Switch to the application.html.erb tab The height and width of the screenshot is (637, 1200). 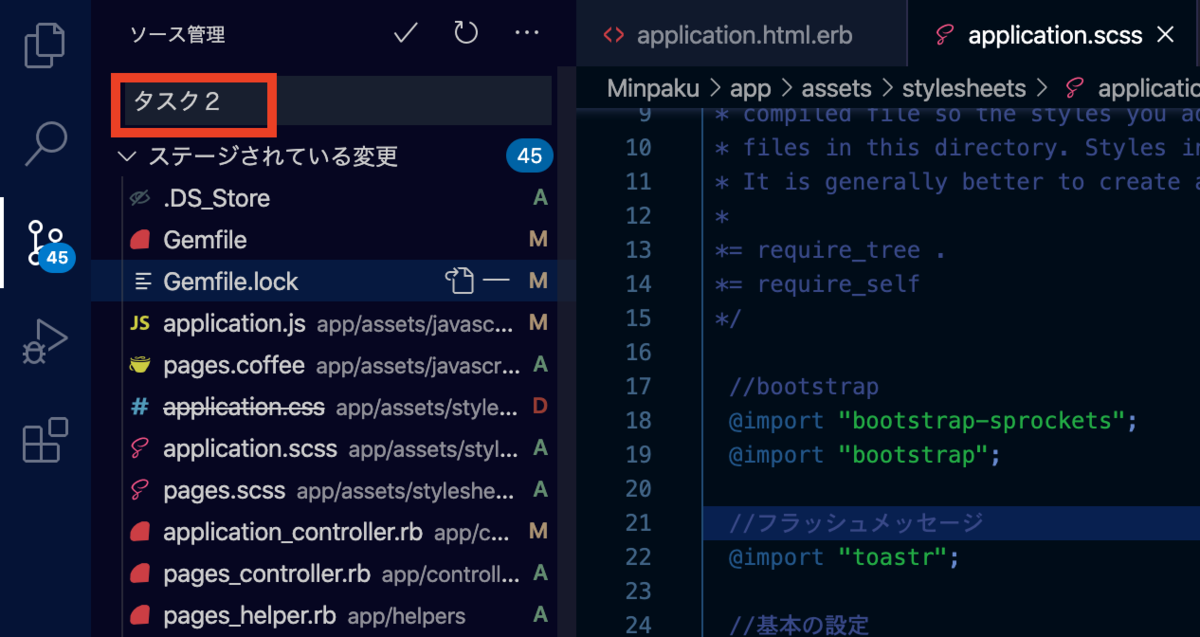743,35
